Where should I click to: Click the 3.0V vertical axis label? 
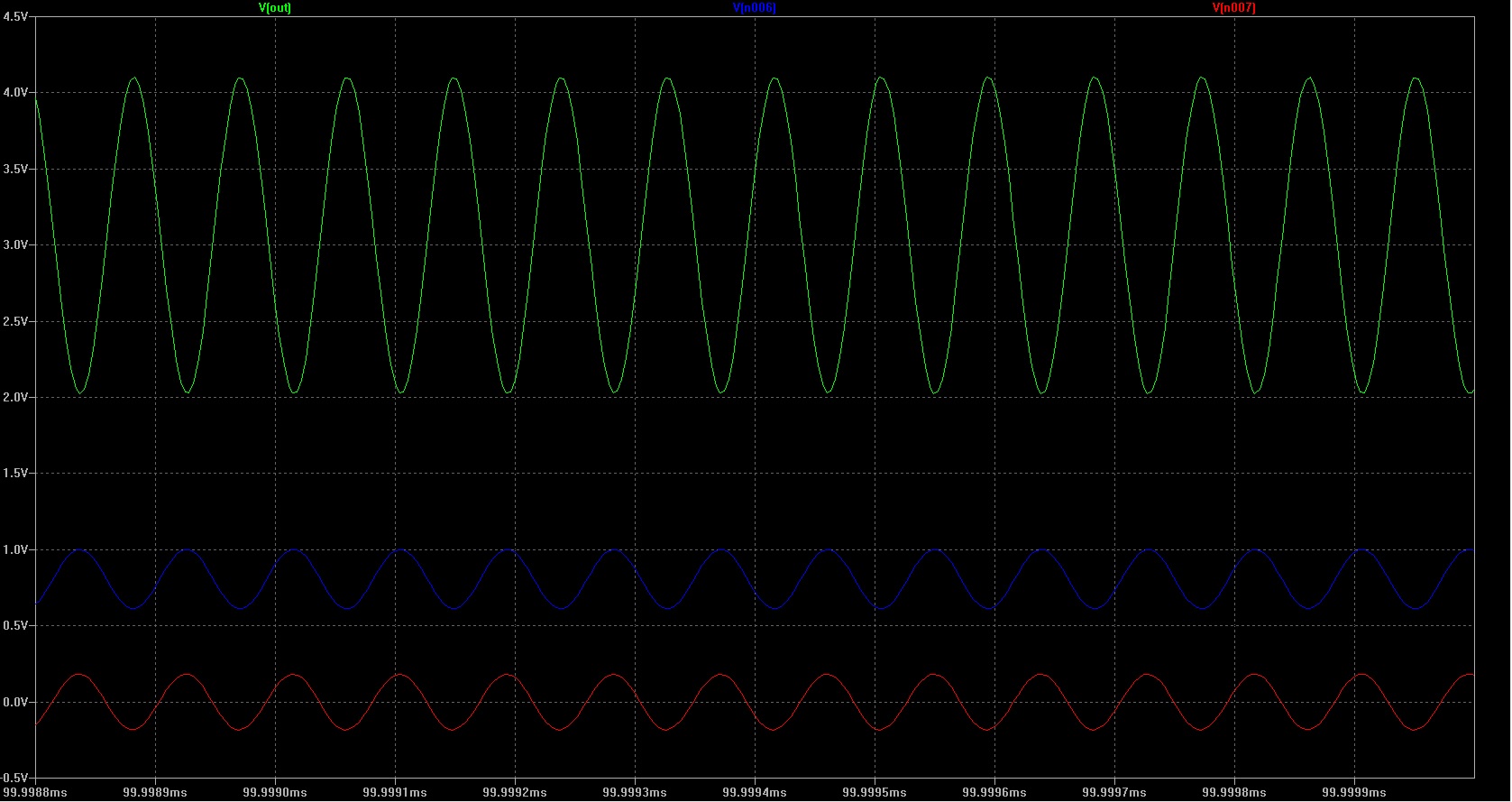[16, 244]
